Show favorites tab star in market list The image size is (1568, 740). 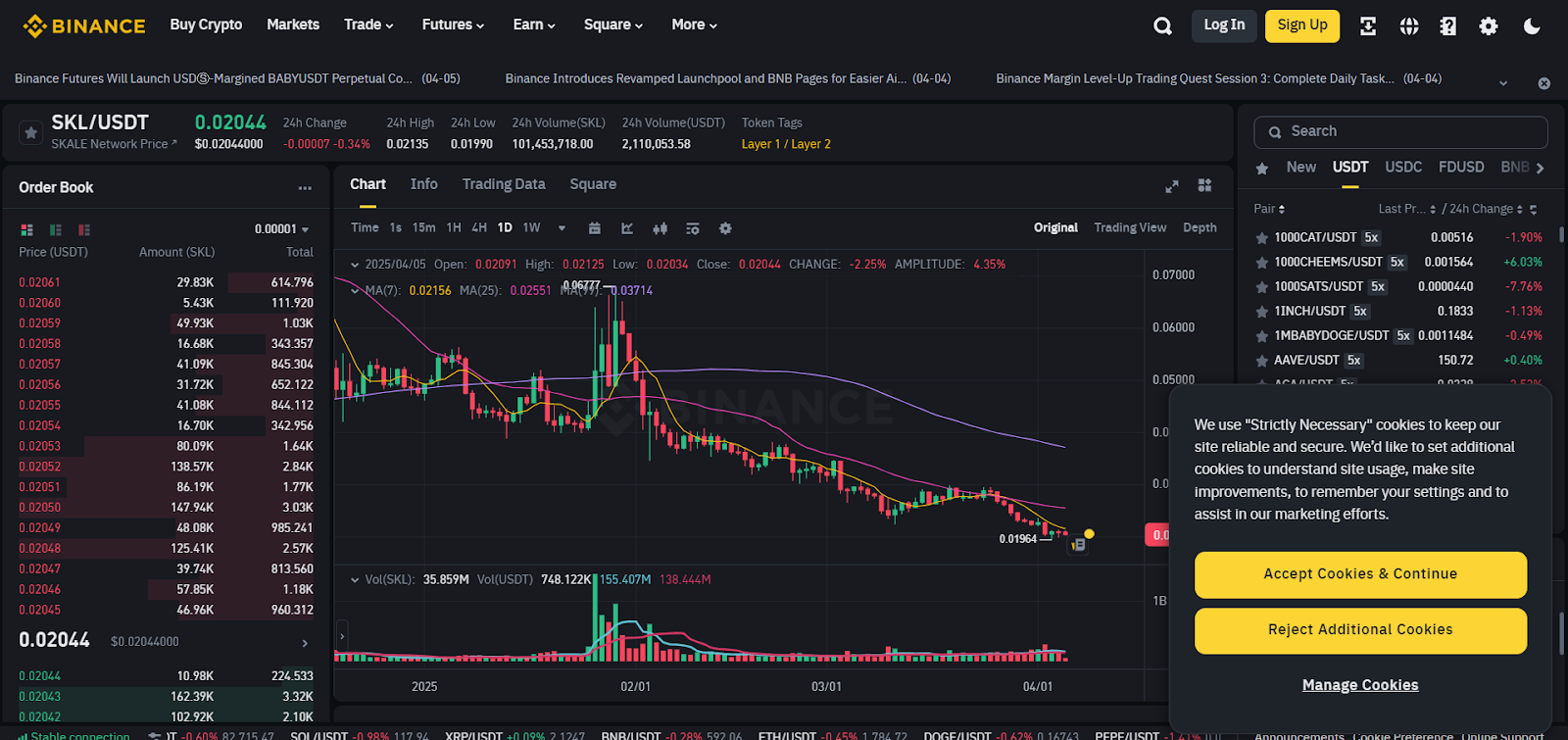(1262, 169)
